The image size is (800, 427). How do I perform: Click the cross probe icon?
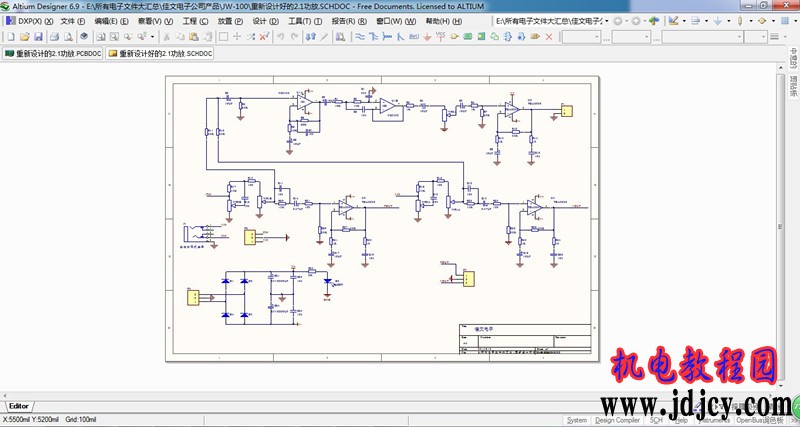tap(324, 37)
